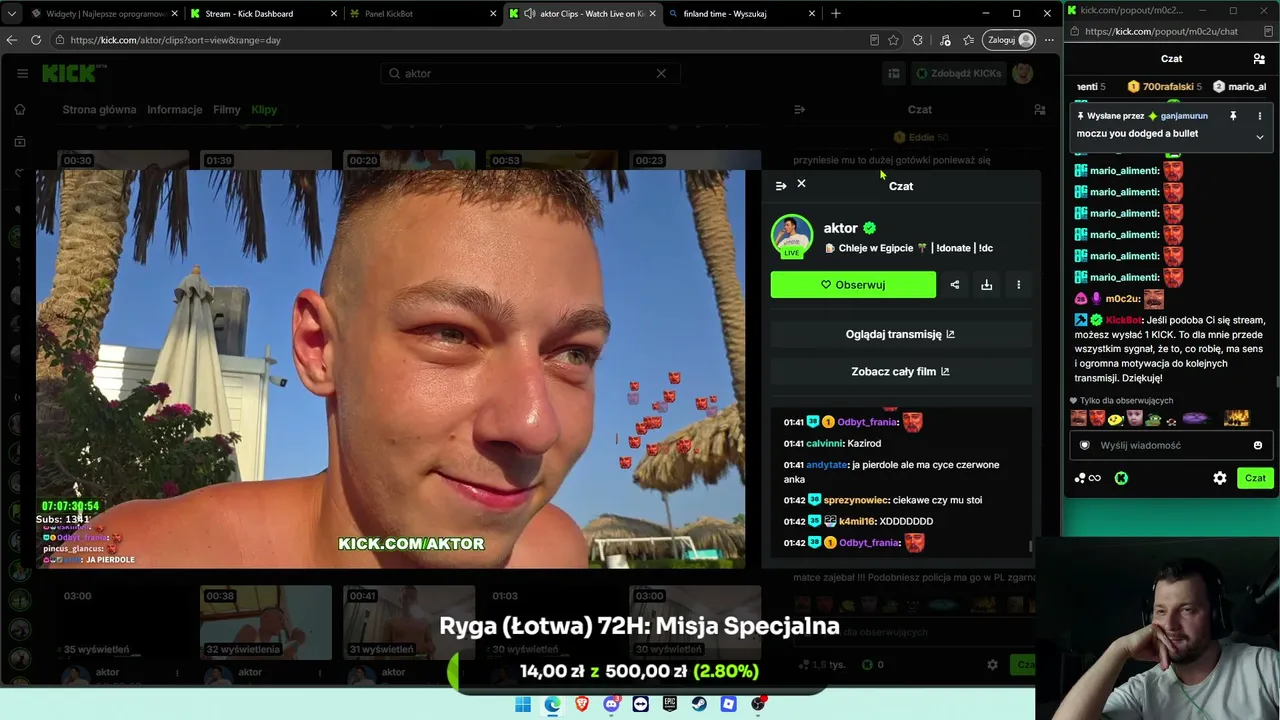This screenshot has height=720, width=1280.
Task: Close the clip viewer with the X icon
Action: click(x=801, y=184)
